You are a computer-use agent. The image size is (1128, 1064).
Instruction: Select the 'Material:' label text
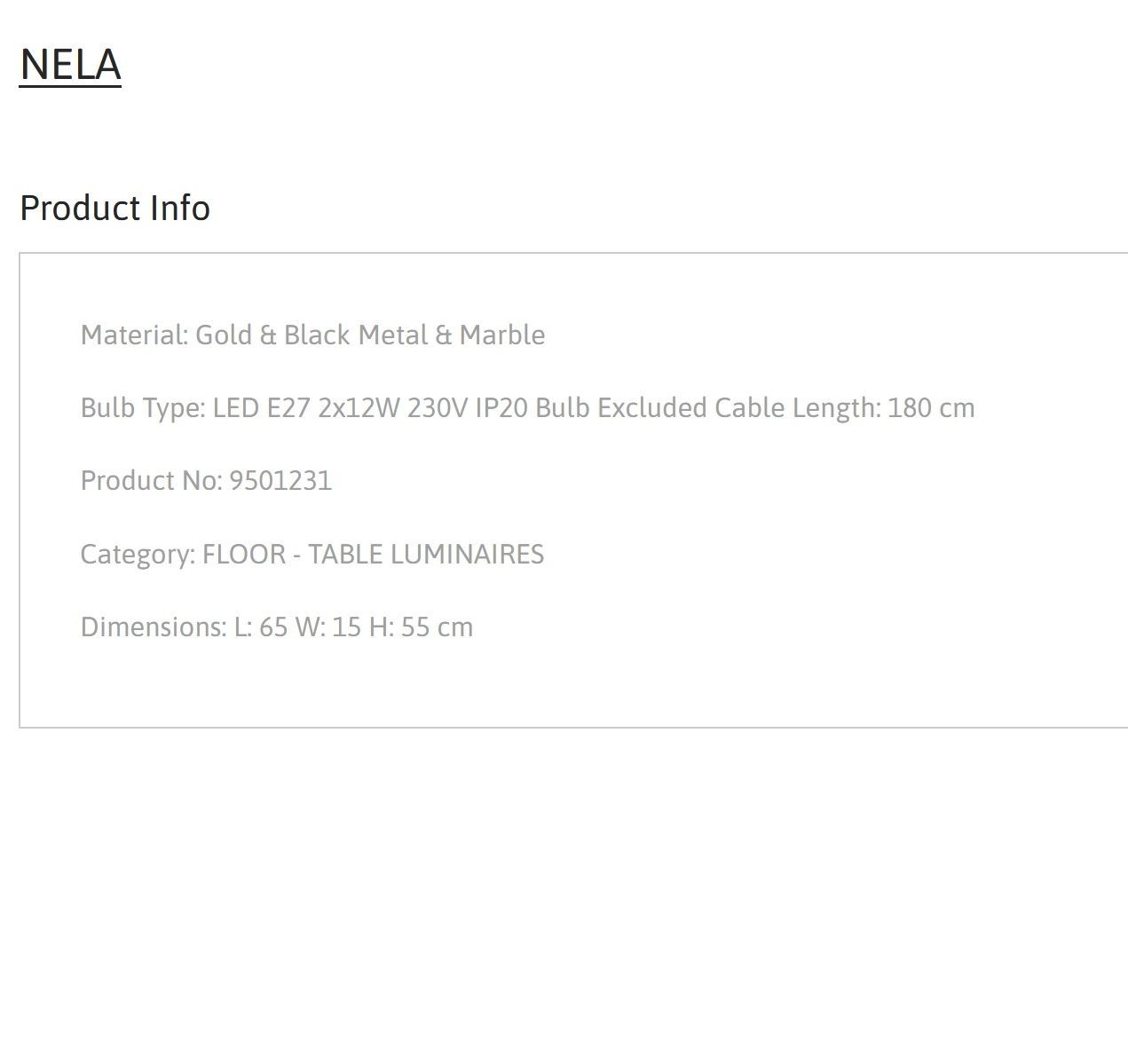pos(134,335)
